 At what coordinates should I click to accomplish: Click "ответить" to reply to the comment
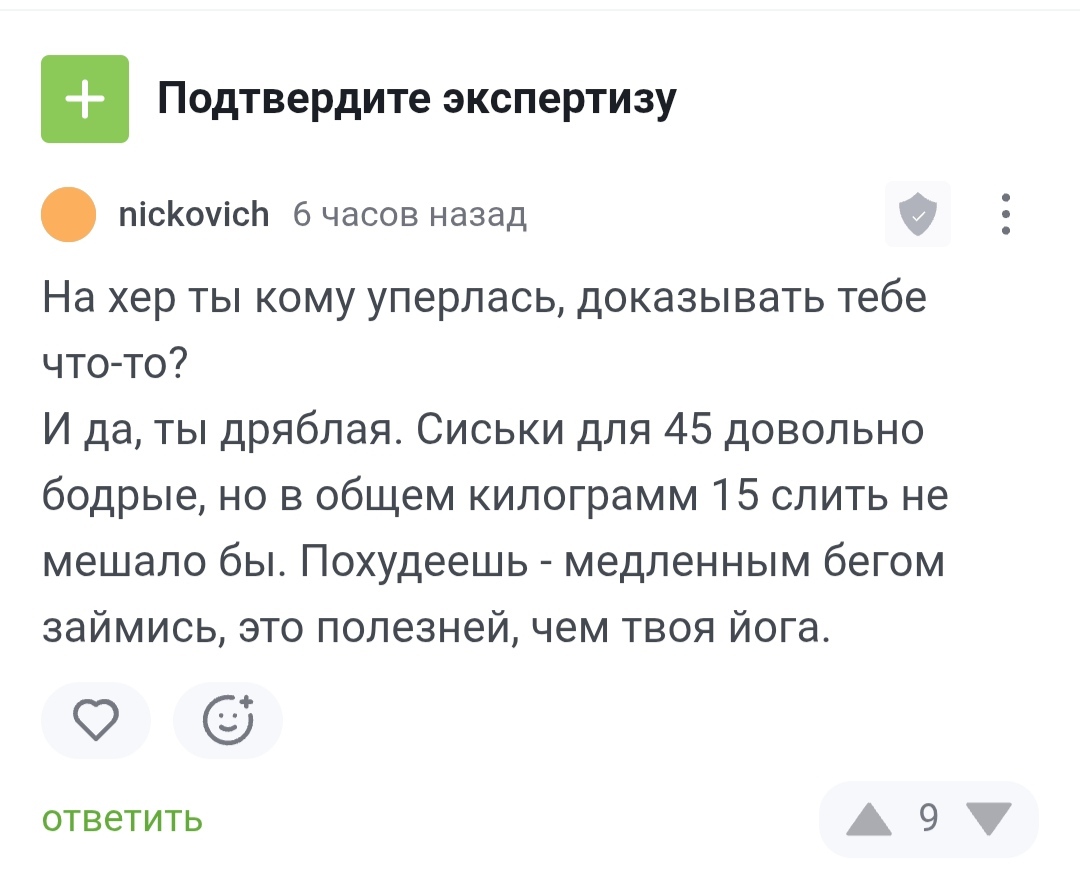click(122, 819)
